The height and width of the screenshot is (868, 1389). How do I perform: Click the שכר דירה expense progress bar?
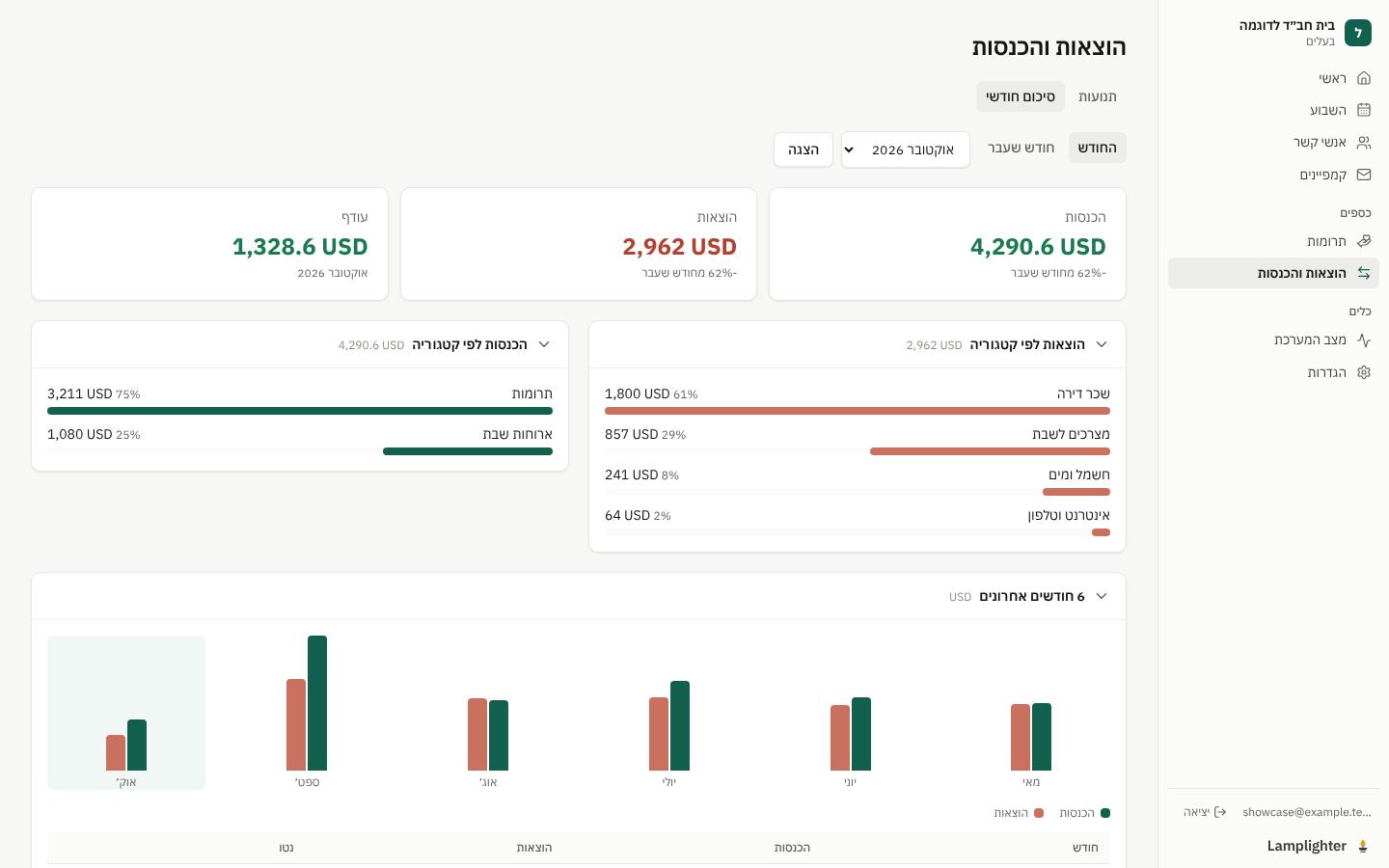[858, 411]
